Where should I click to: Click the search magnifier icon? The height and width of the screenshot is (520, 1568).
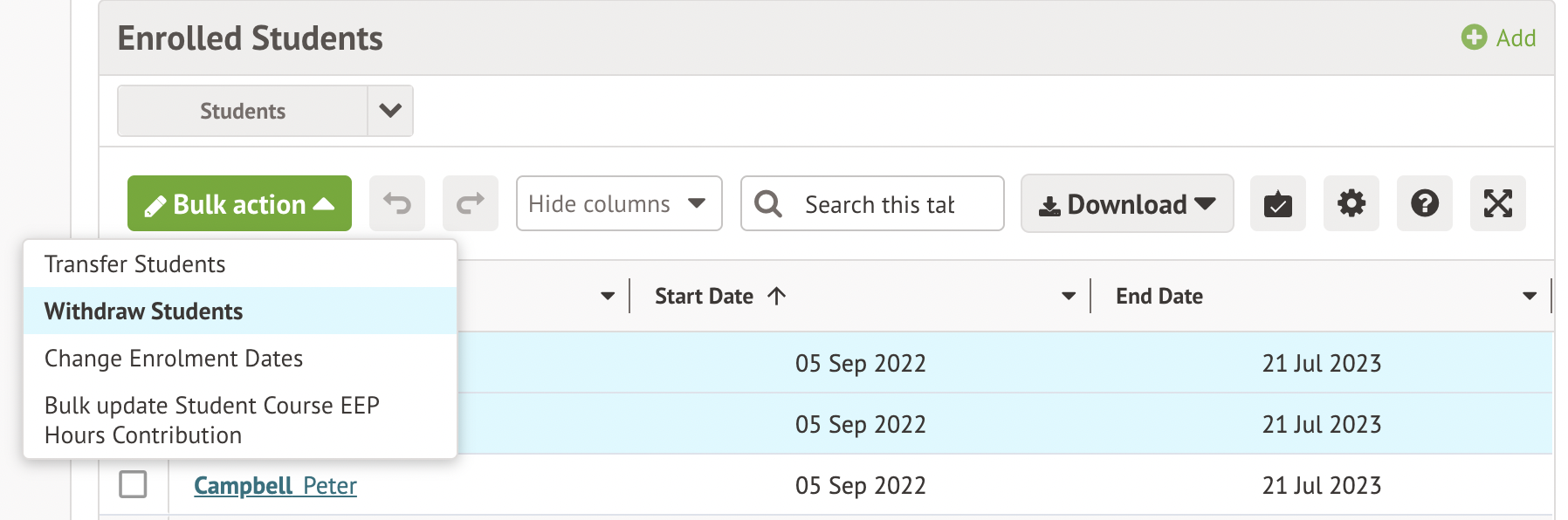768,204
